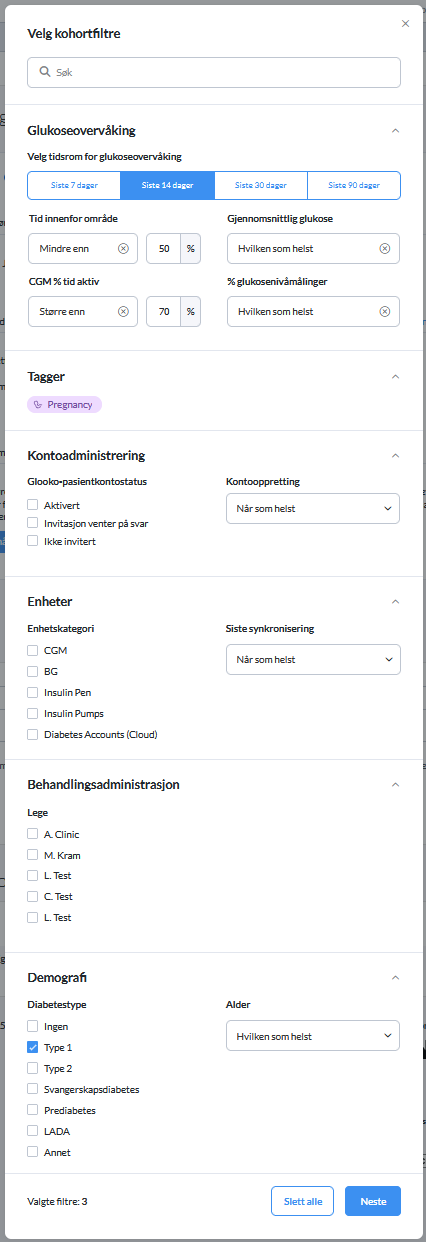The width and height of the screenshot is (426, 1242).
Task: Click the 70 percent value field
Action: pos(164,311)
